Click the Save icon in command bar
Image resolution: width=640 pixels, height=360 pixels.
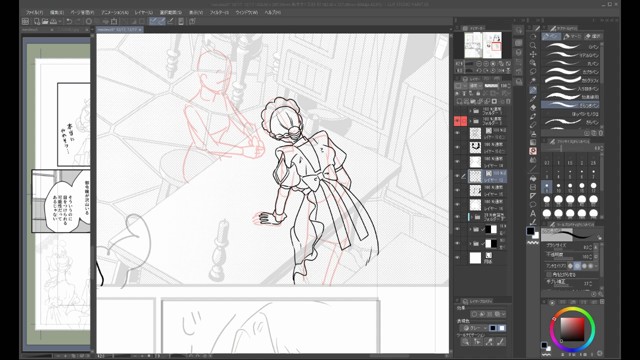pyautogui.click(x=53, y=21)
